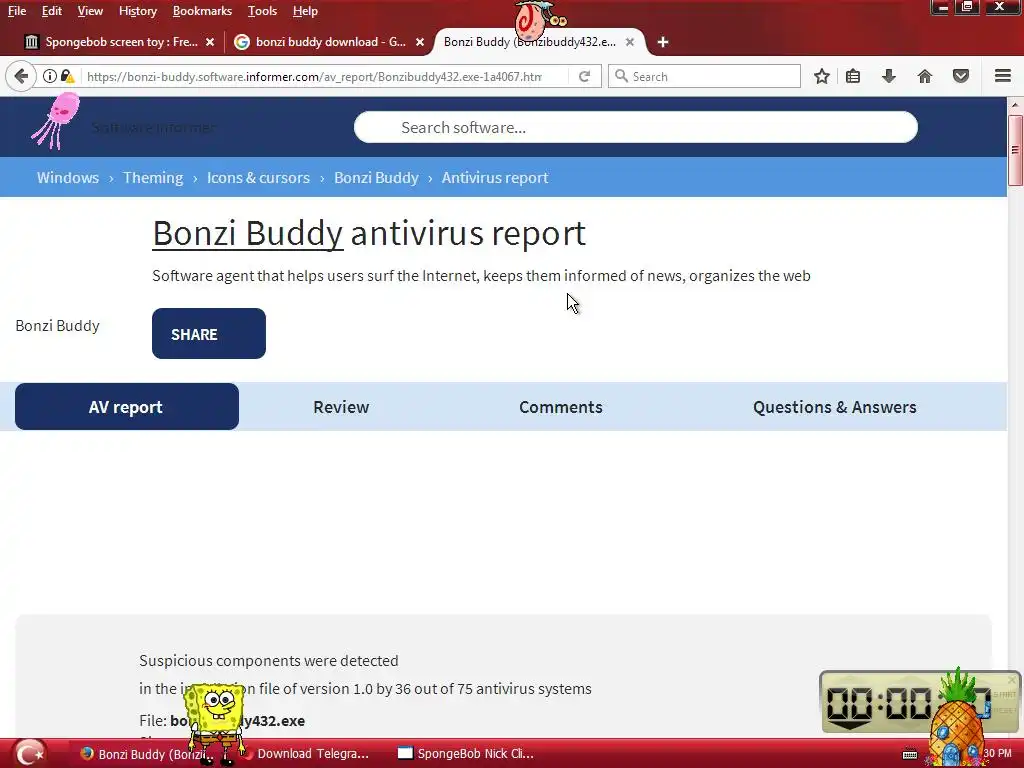
Task: Open the History menu
Action: (x=138, y=11)
